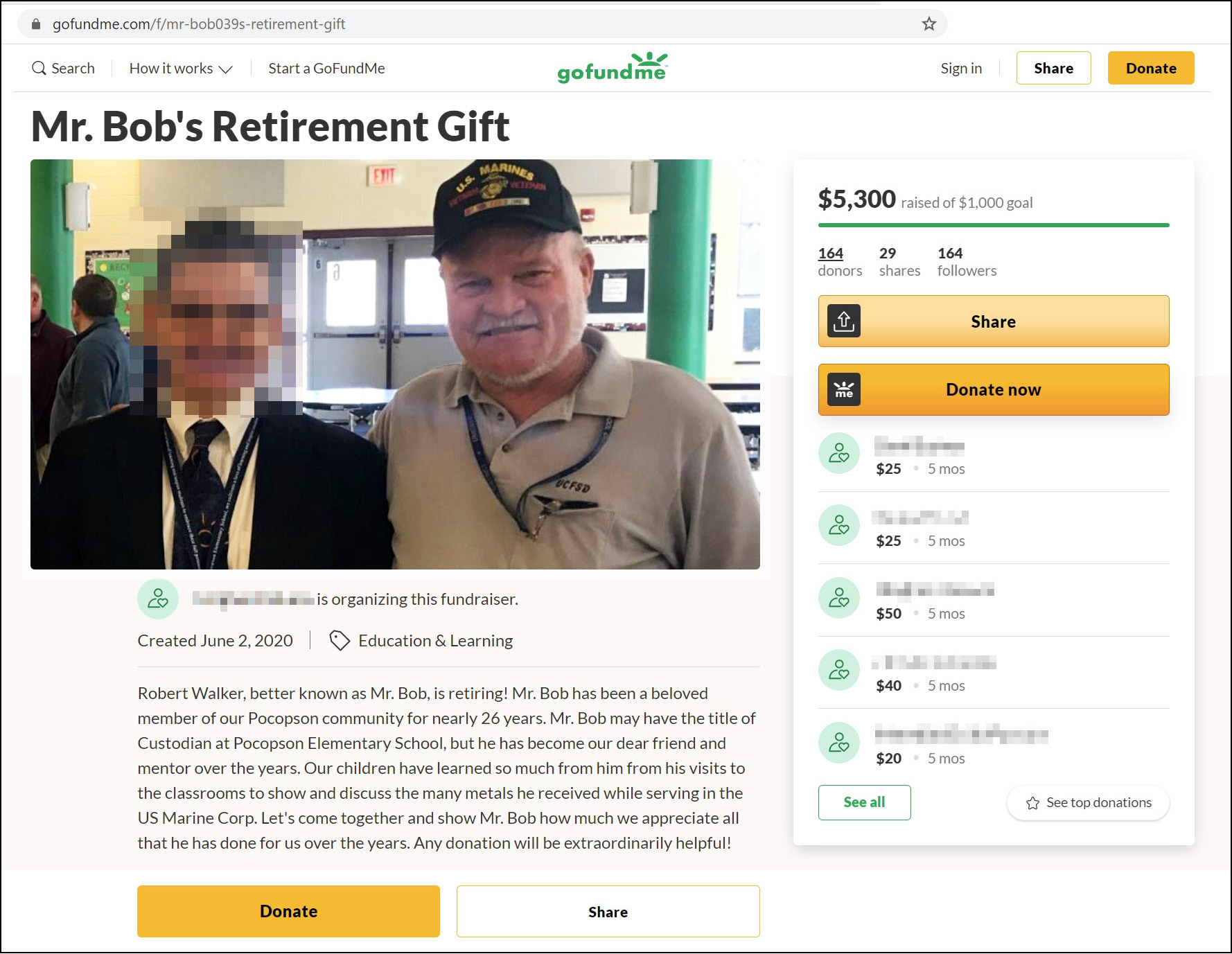This screenshot has width=1232, height=954.
Task: Open the Start a GoFundMe menu item
Action: (326, 69)
